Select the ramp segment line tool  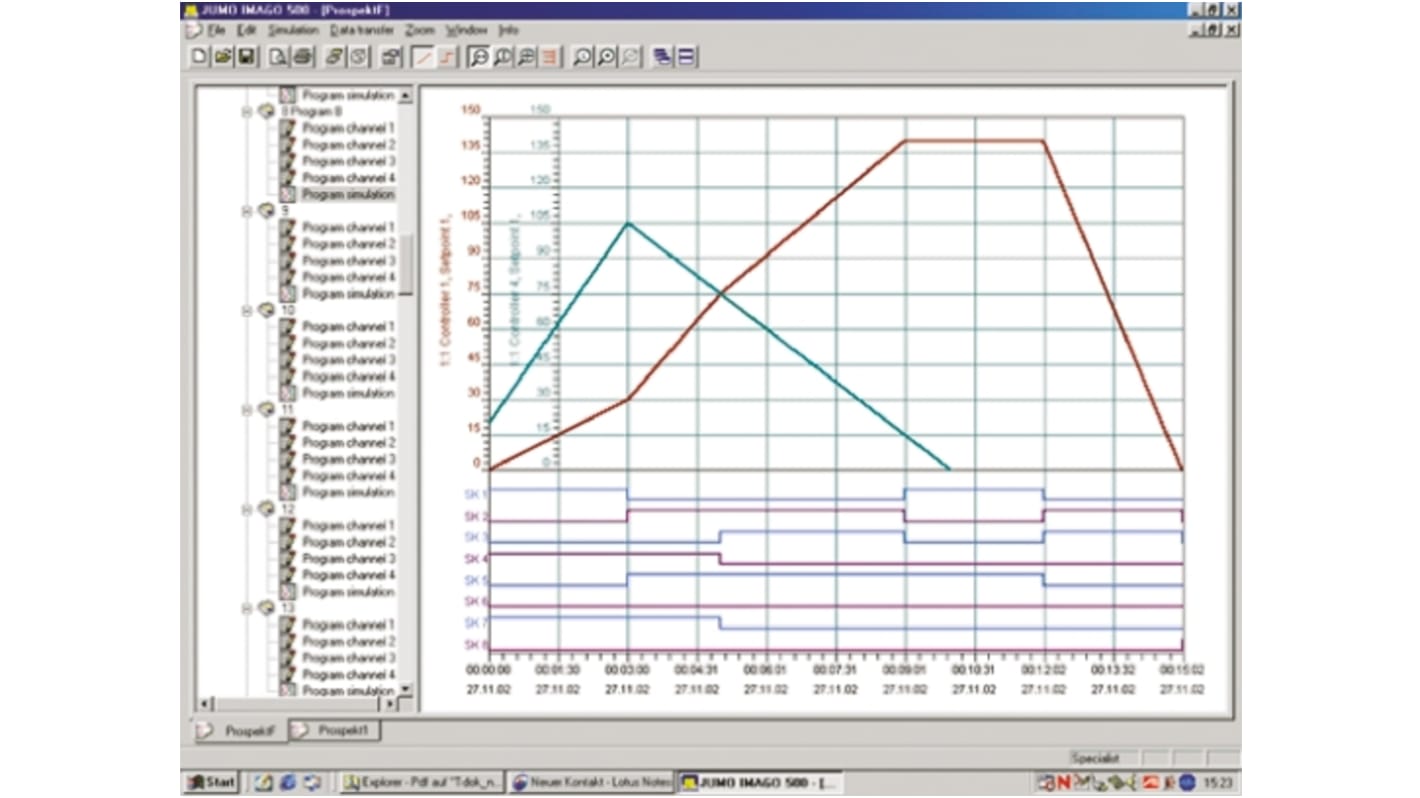(422, 57)
